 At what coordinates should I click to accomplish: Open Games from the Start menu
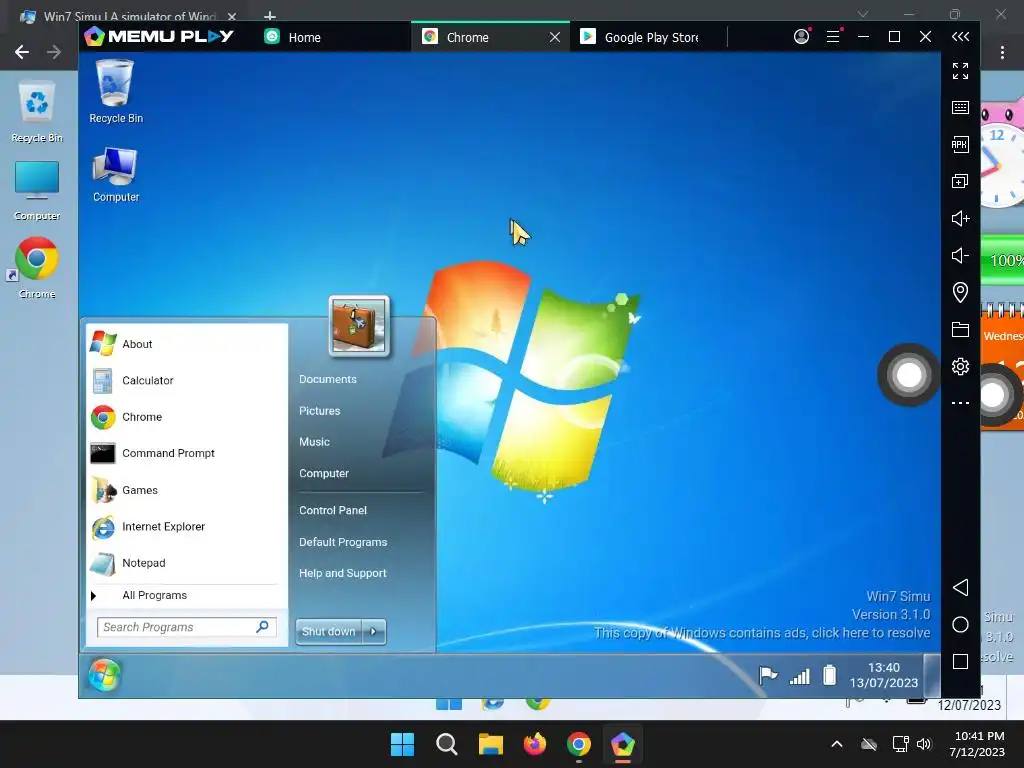click(x=187, y=490)
